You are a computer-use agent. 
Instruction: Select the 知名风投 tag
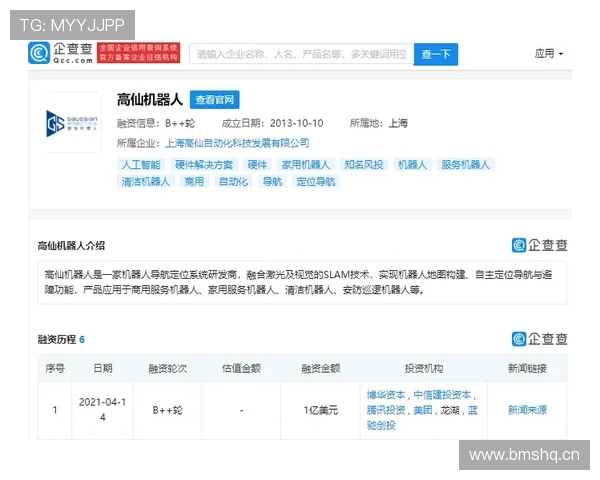(364, 165)
